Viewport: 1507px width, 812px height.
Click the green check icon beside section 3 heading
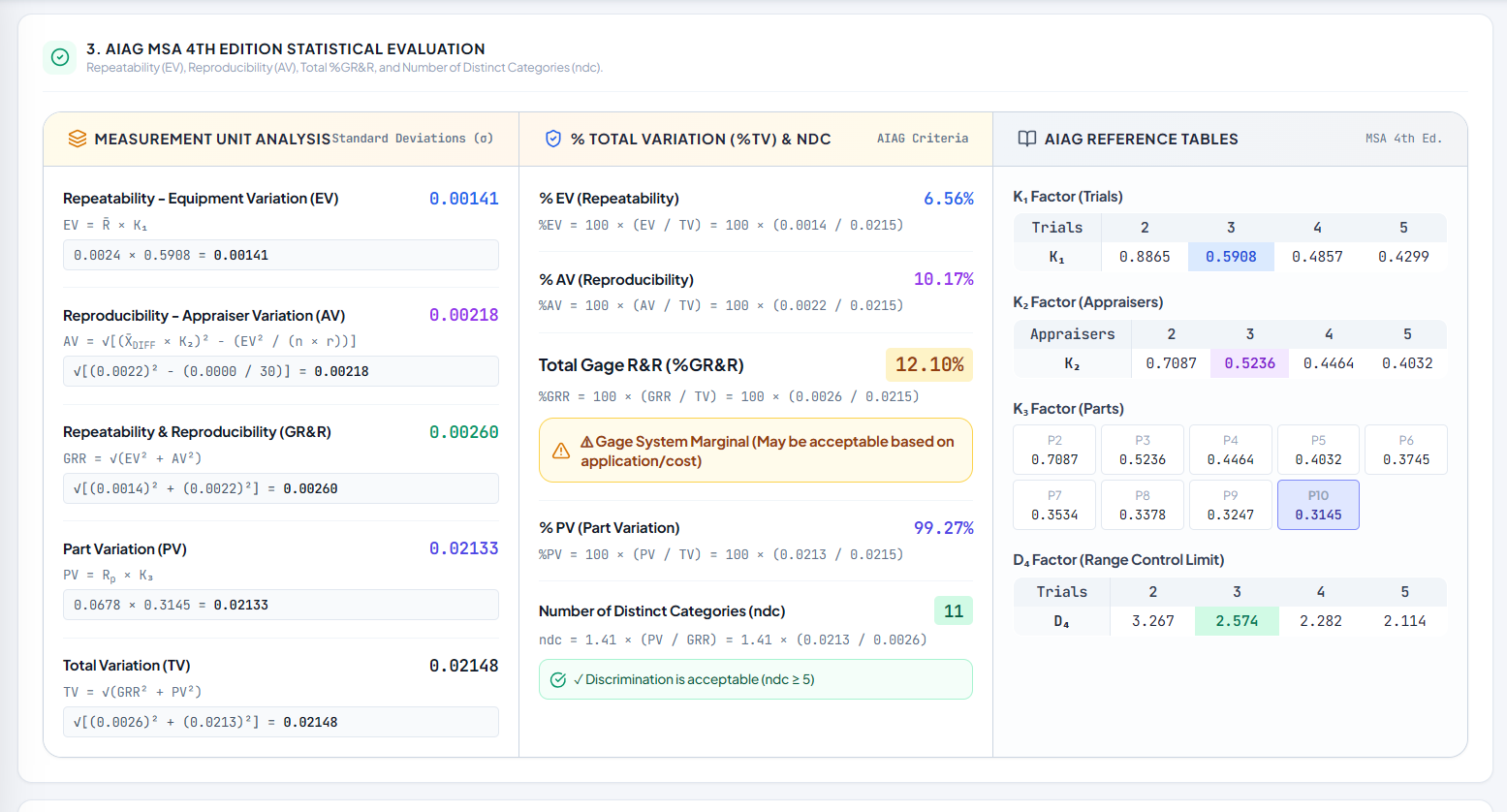tap(59, 57)
